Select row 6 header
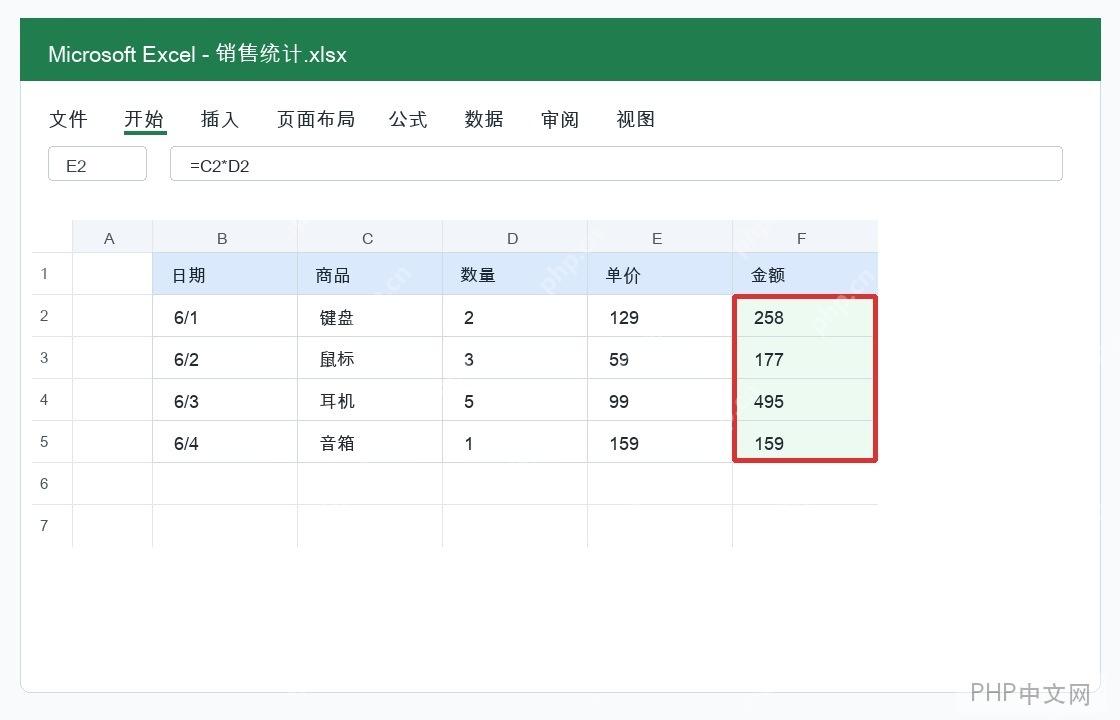This screenshot has width=1120, height=720. 52,484
